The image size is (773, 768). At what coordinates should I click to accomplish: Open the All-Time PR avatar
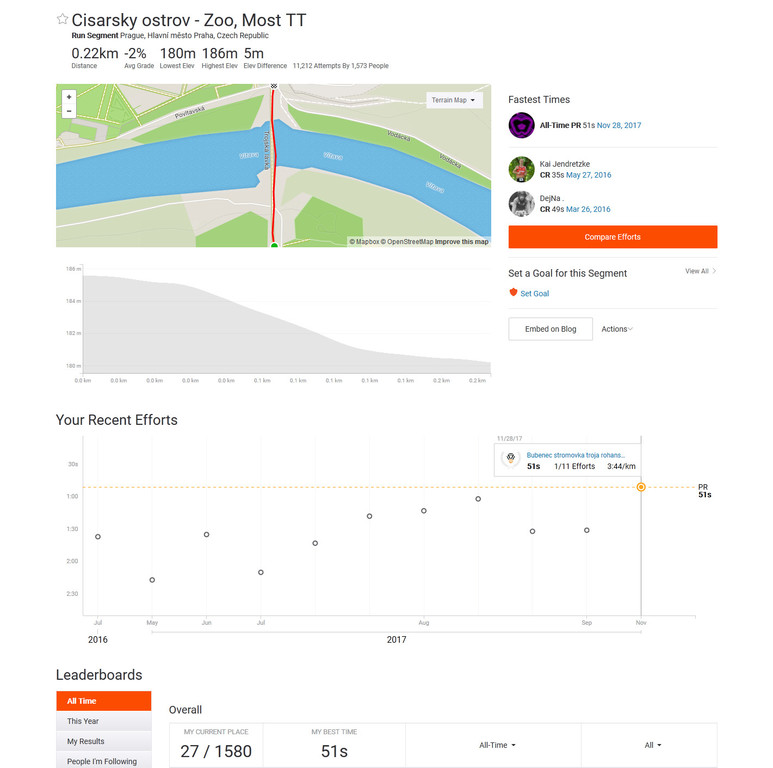tap(521, 125)
